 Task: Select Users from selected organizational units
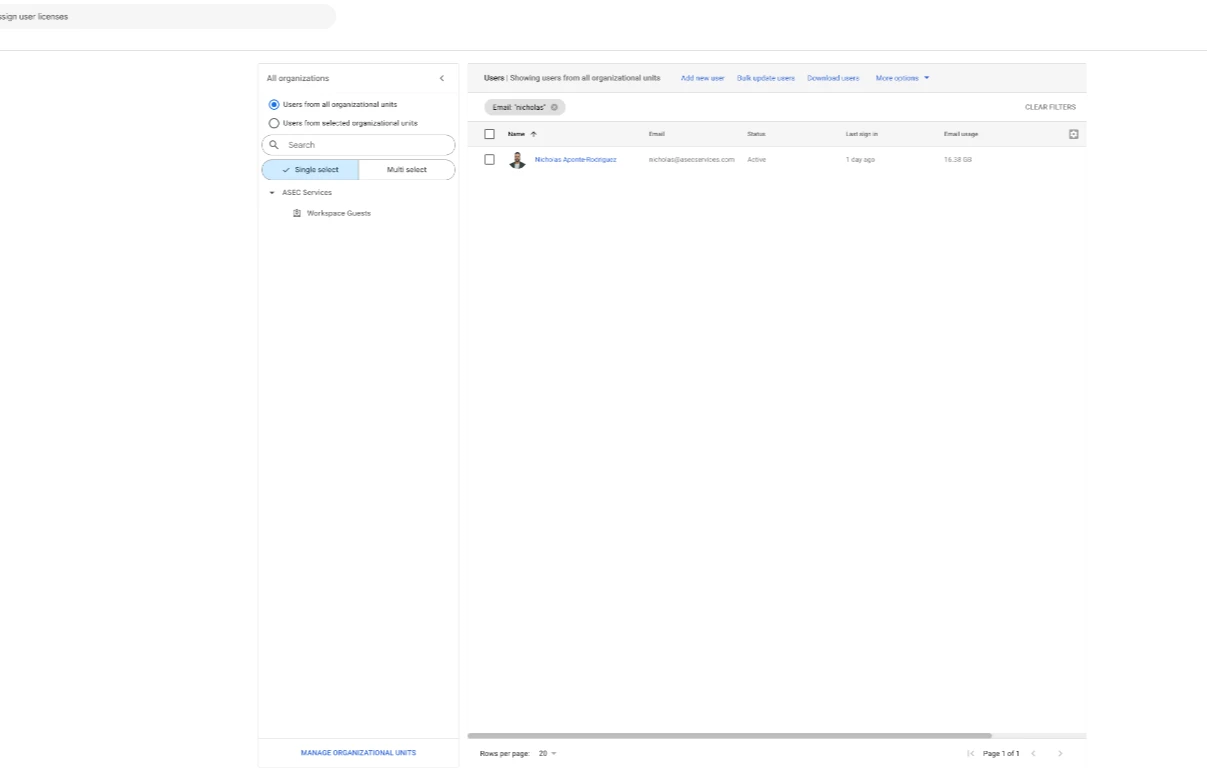tap(274, 123)
